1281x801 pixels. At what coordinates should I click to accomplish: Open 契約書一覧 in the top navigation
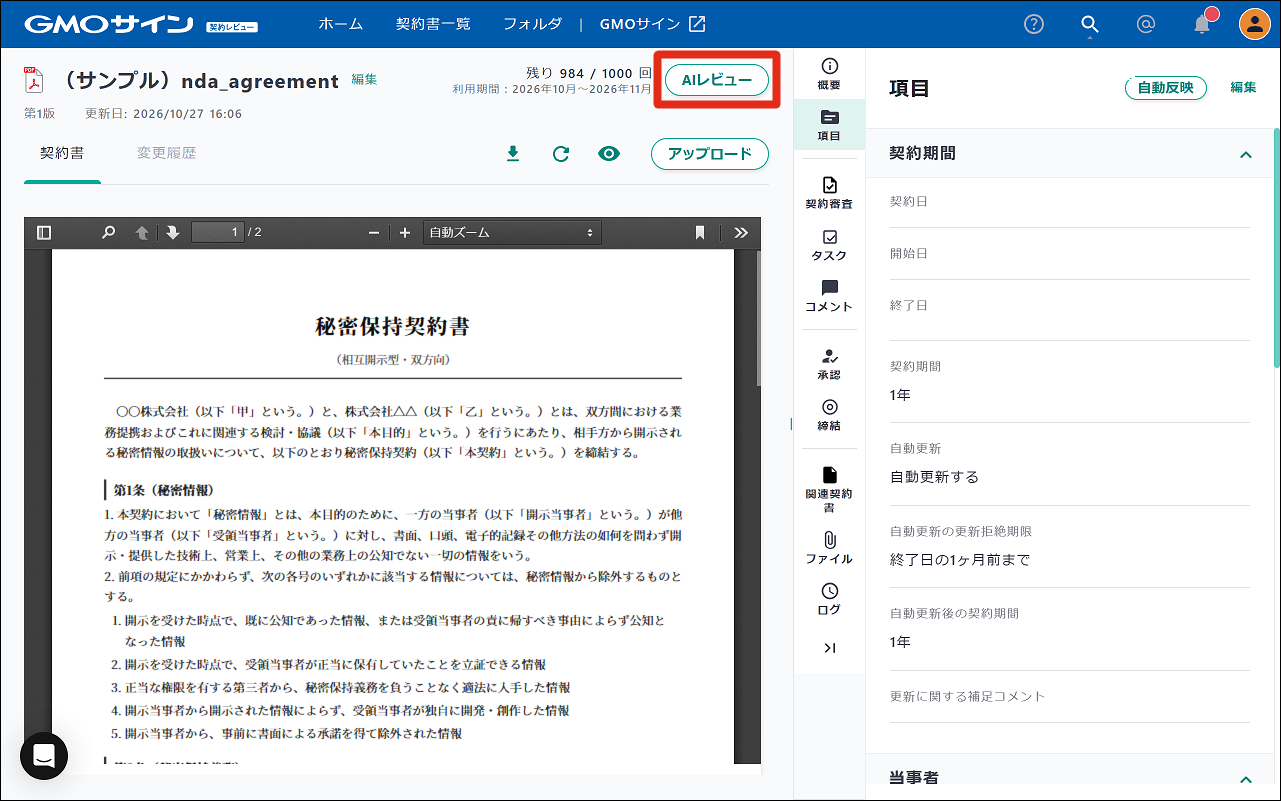(x=433, y=24)
